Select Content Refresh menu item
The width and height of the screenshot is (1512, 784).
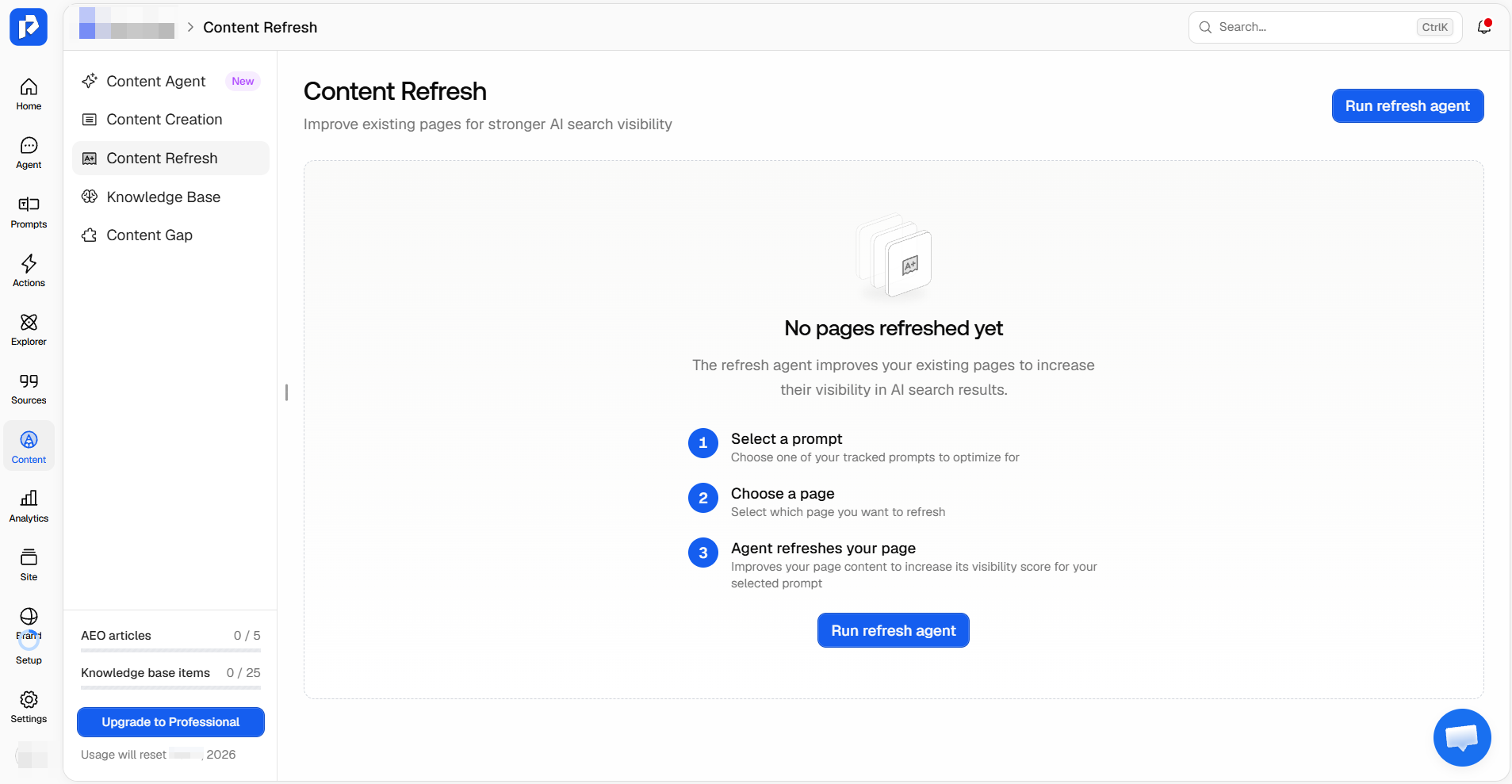pyautogui.click(x=170, y=159)
